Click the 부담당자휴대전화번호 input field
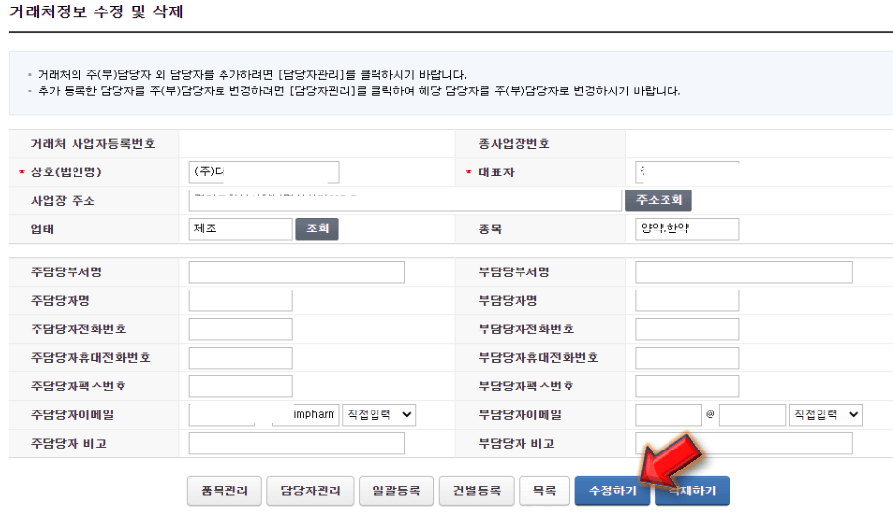Screen dimensions: 893x520 (687, 358)
